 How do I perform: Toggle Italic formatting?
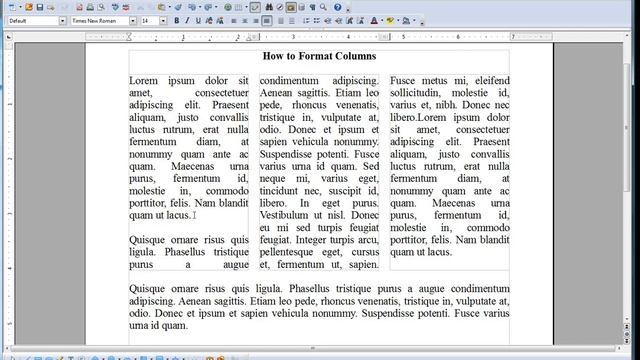(x=187, y=21)
